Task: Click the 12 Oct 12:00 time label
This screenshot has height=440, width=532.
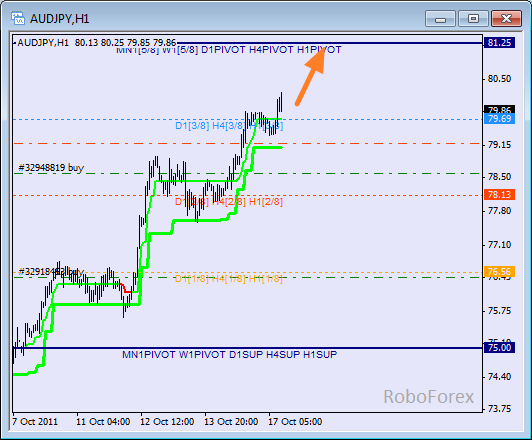Action: coord(167,422)
